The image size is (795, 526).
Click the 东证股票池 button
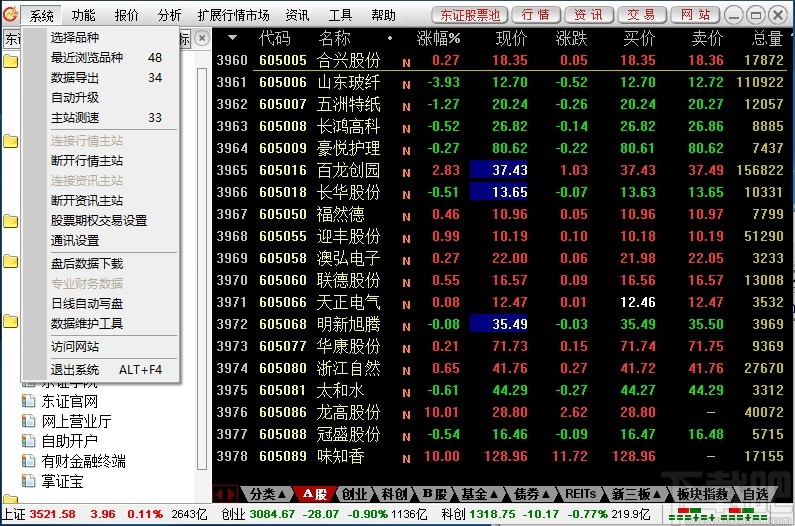[x=470, y=15]
